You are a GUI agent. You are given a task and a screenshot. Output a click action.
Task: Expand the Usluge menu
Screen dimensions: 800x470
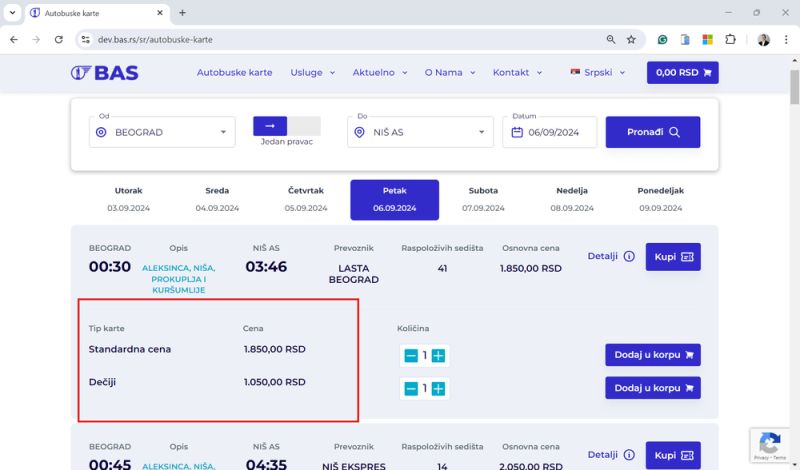313,72
